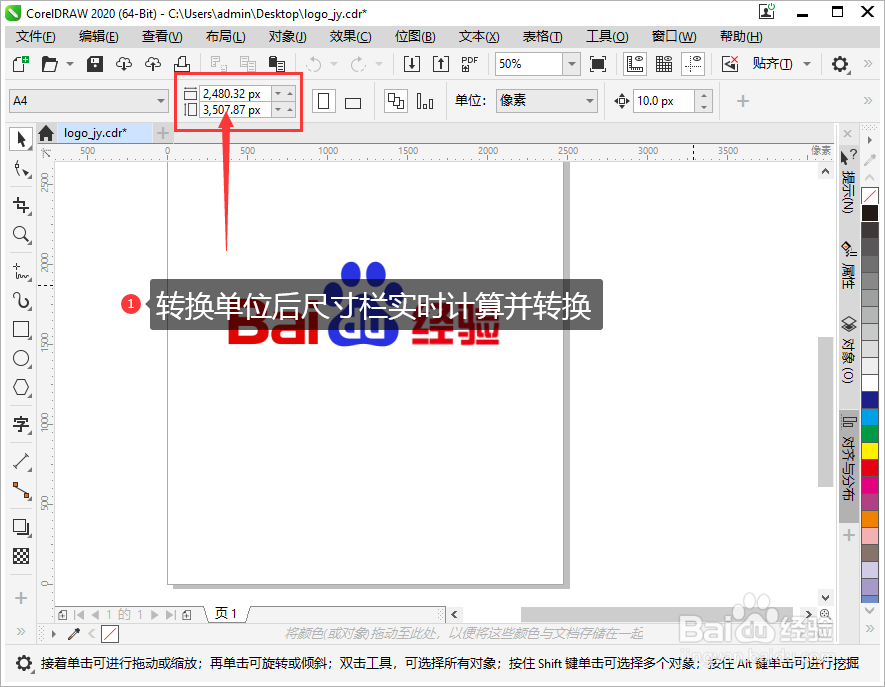Open the 50% zoom level dropdown
The image size is (885, 687).
(x=571, y=64)
